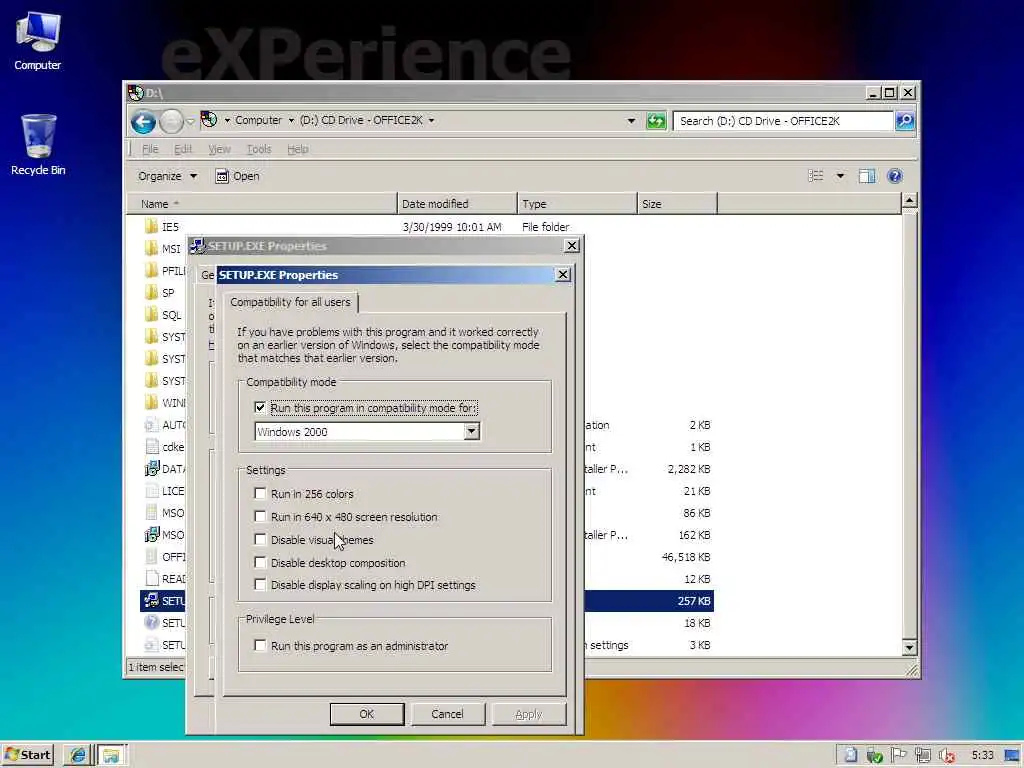The height and width of the screenshot is (768, 1024).
Task: Click OK in SETUP.EXE Properties
Action: [x=367, y=714]
